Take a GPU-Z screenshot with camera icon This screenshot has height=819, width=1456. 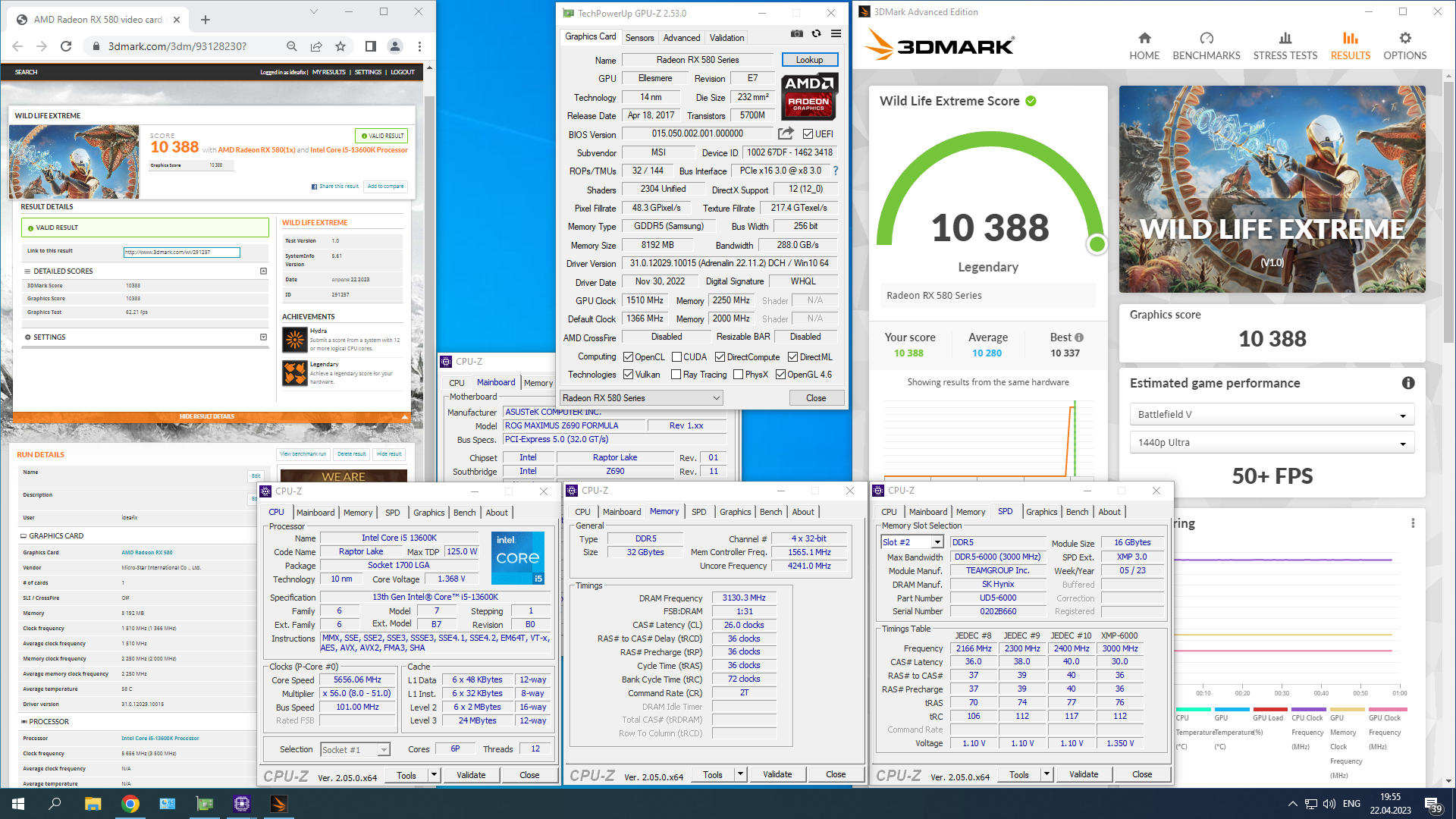coord(796,33)
